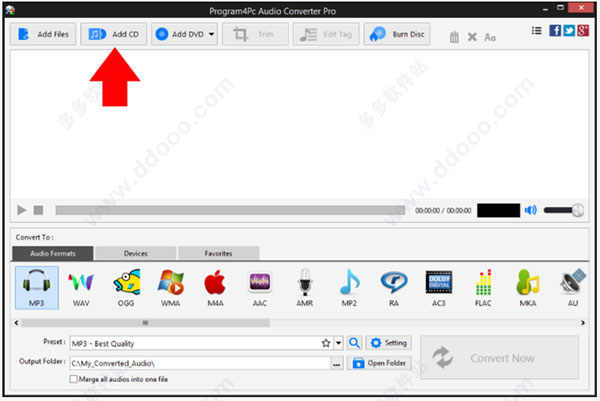Click the star favorite icon in the Preset field

tap(326, 343)
